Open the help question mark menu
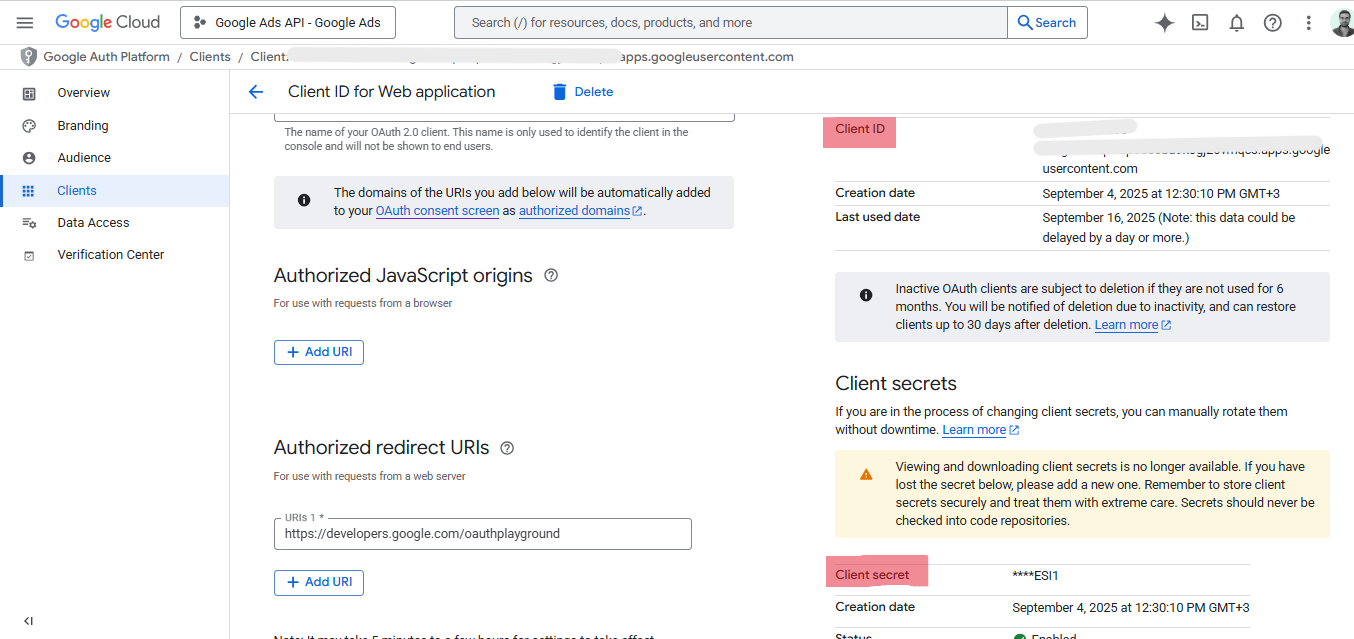Viewport: 1354px width, 639px height. click(1273, 23)
